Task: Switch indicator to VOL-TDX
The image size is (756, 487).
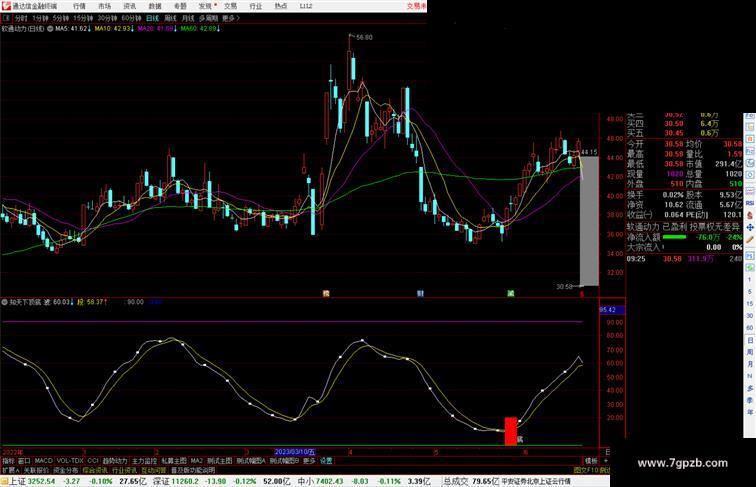Action: click(x=70, y=461)
